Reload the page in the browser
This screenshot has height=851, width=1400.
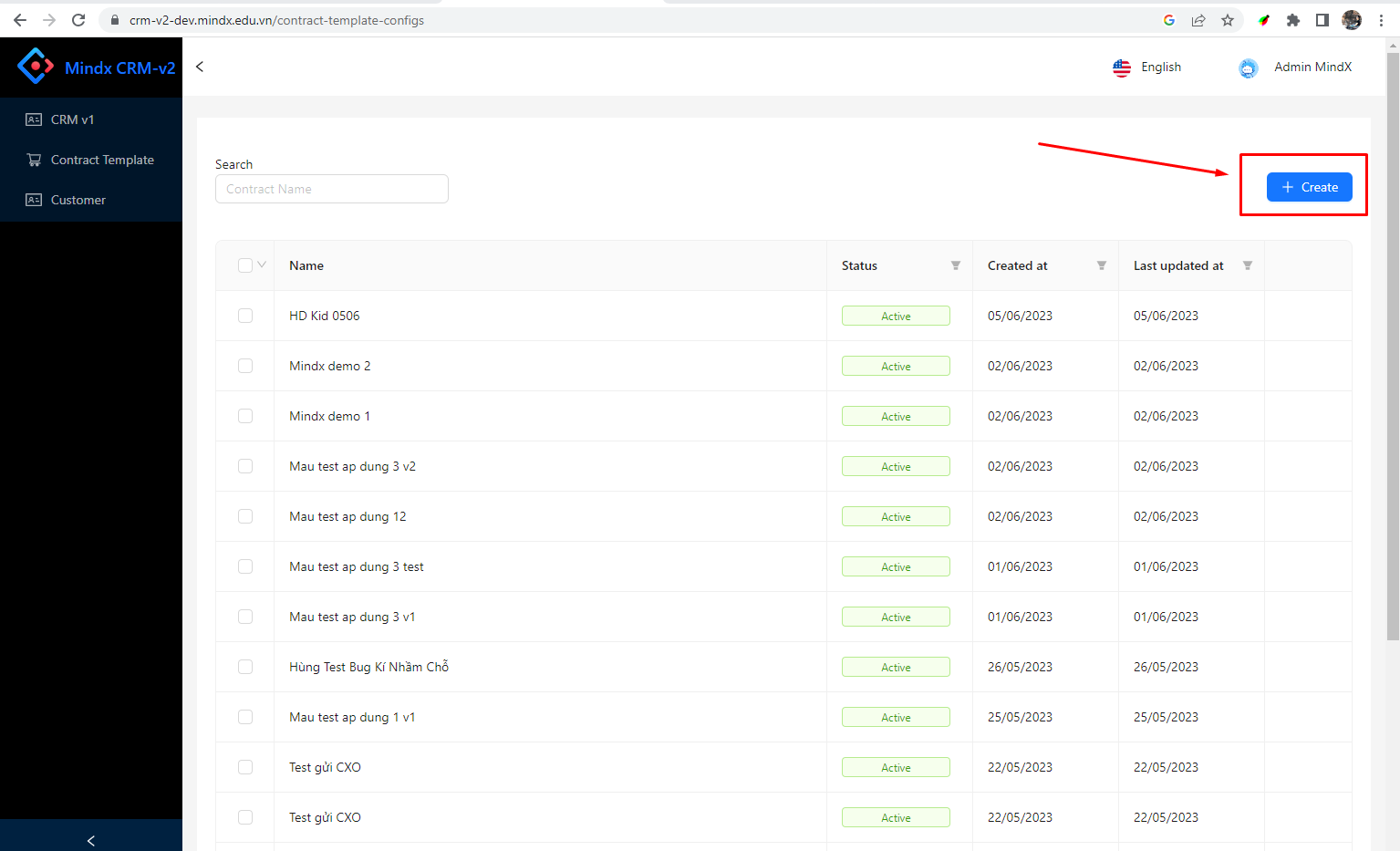[x=78, y=20]
